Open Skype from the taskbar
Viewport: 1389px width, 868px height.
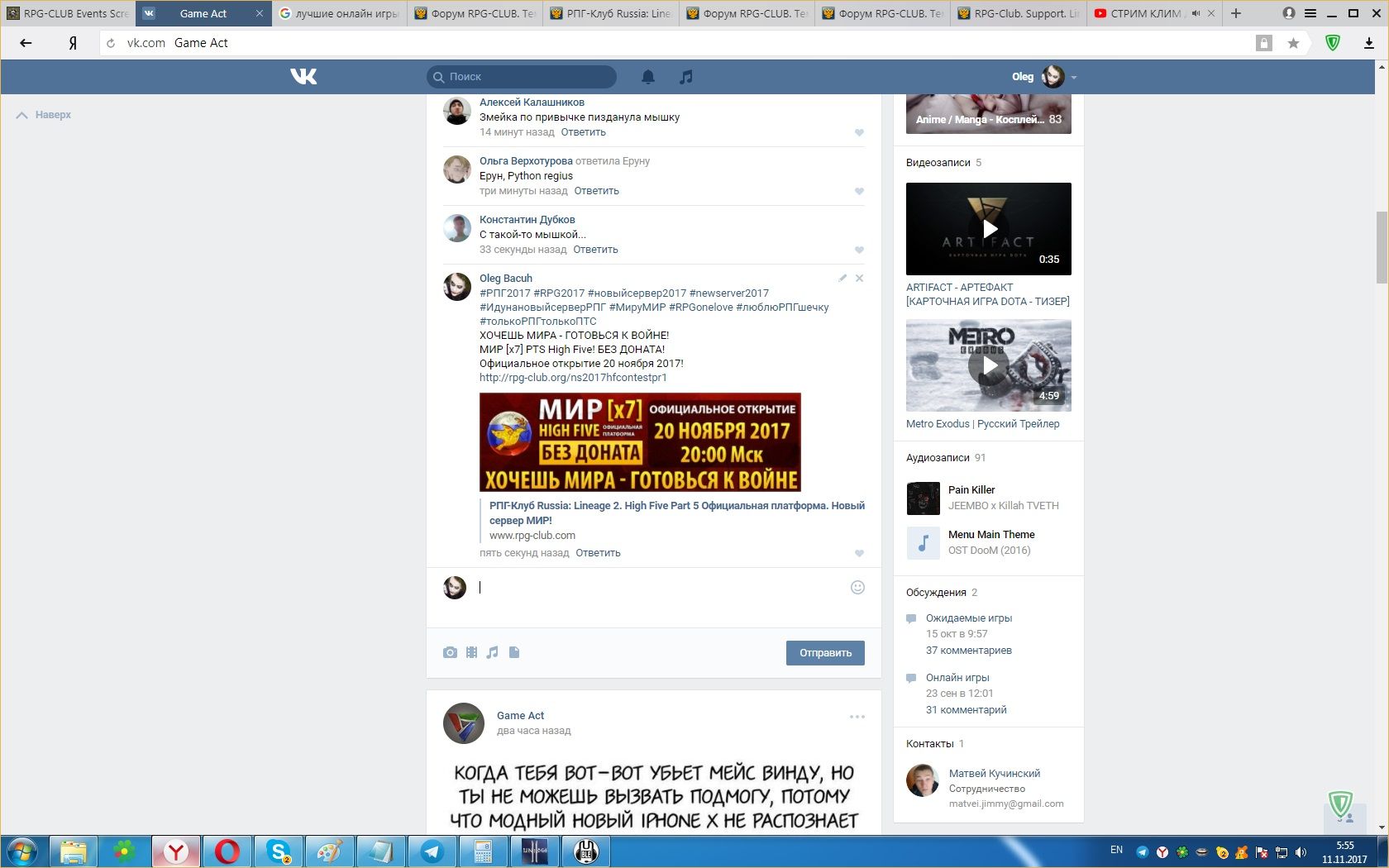tap(279, 851)
